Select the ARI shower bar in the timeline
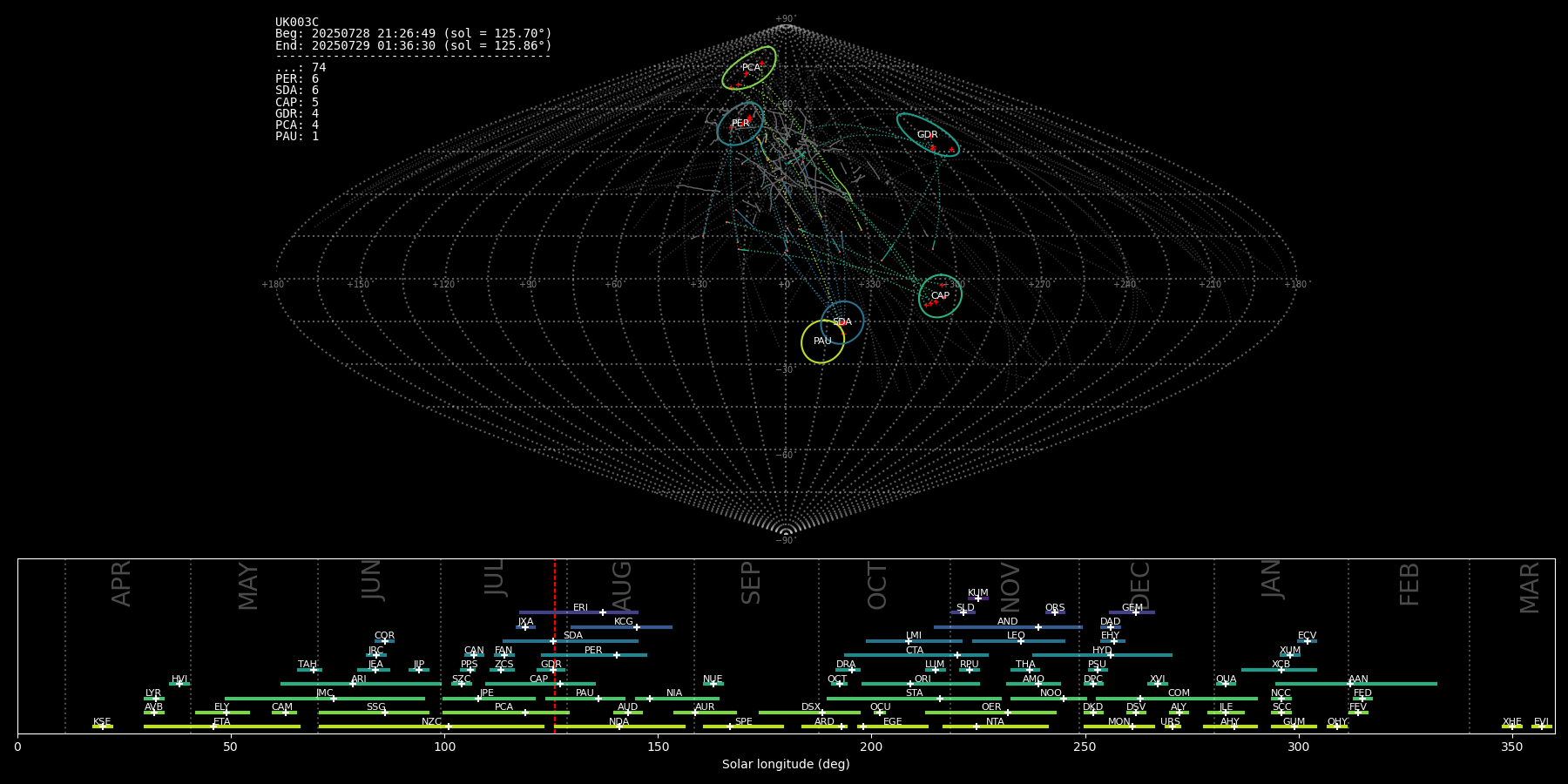The image size is (1568, 784). tap(361, 684)
